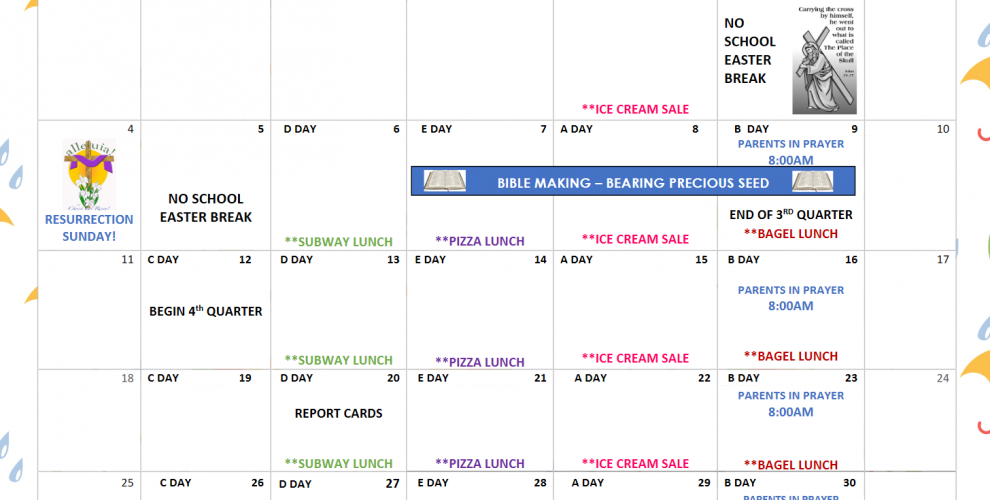Image resolution: width=990 pixels, height=500 pixels.
Task: Select End of 3rd Quarter text
Action: click(790, 214)
